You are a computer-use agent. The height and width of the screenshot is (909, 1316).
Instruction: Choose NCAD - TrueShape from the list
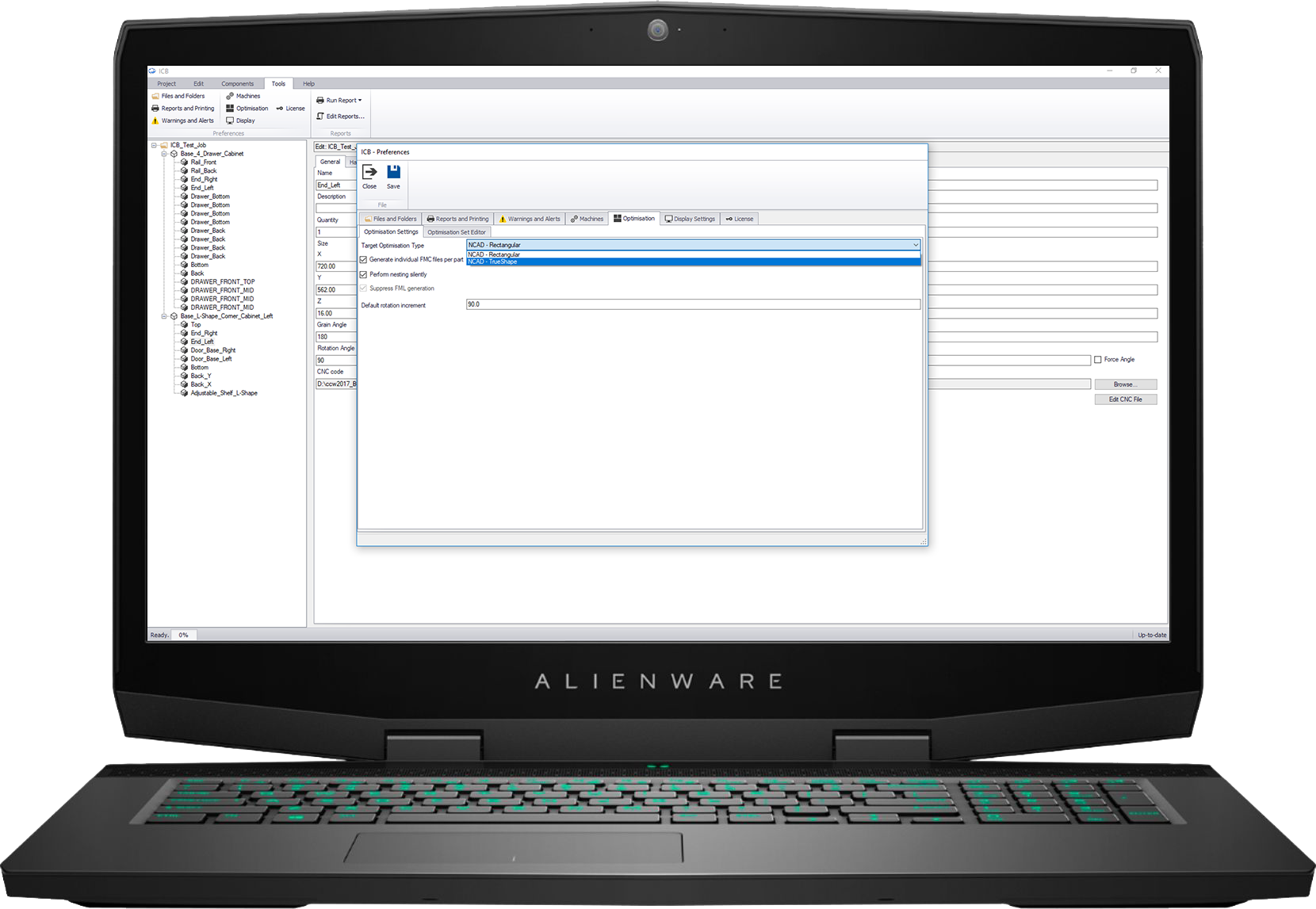click(693, 262)
